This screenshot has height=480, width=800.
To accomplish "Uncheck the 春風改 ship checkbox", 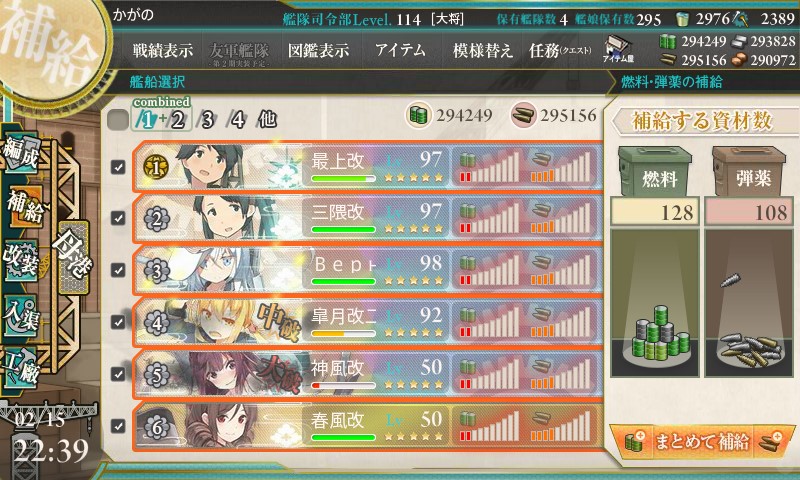I will click(x=118, y=425).
